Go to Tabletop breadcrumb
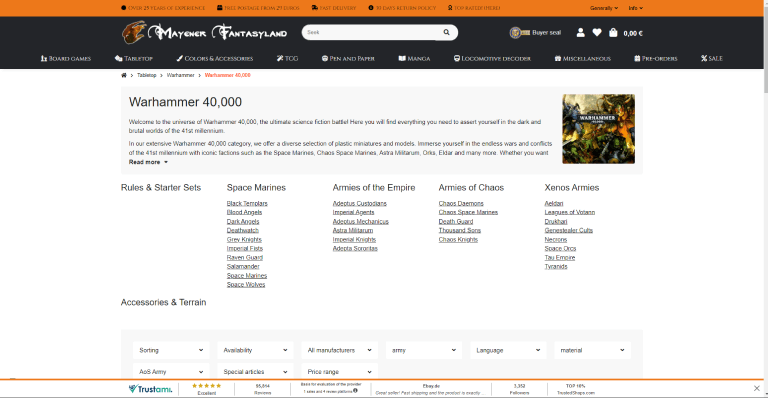 [146, 75]
